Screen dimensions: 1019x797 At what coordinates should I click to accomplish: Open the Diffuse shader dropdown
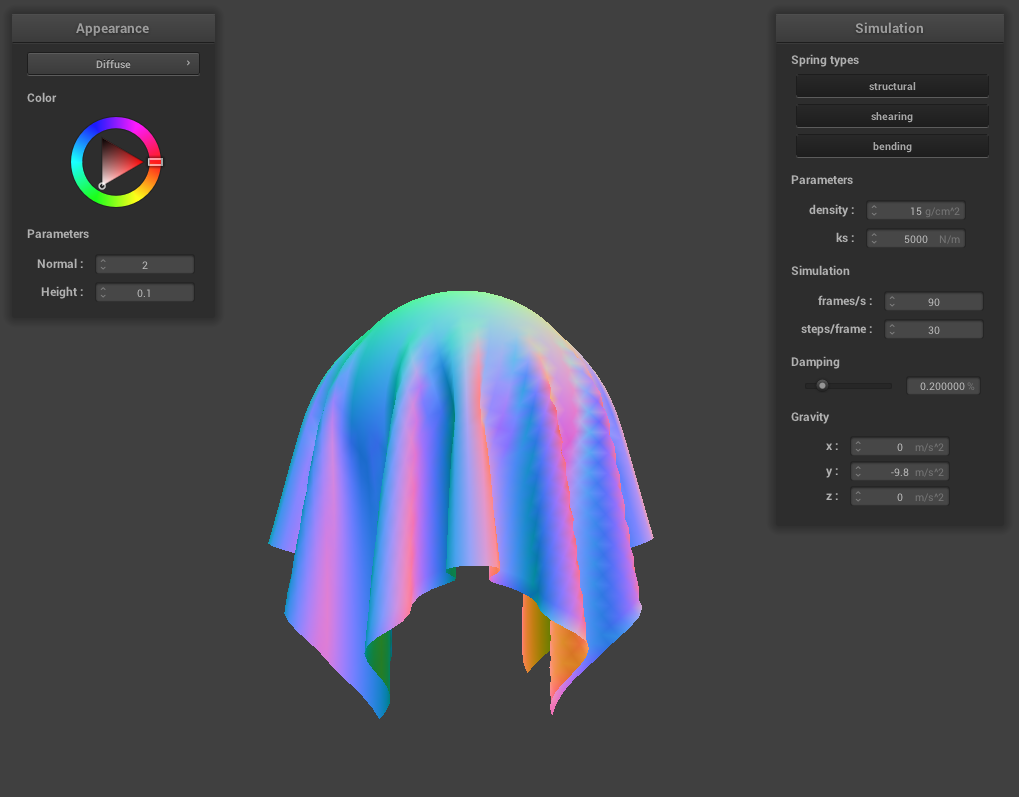coord(113,64)
